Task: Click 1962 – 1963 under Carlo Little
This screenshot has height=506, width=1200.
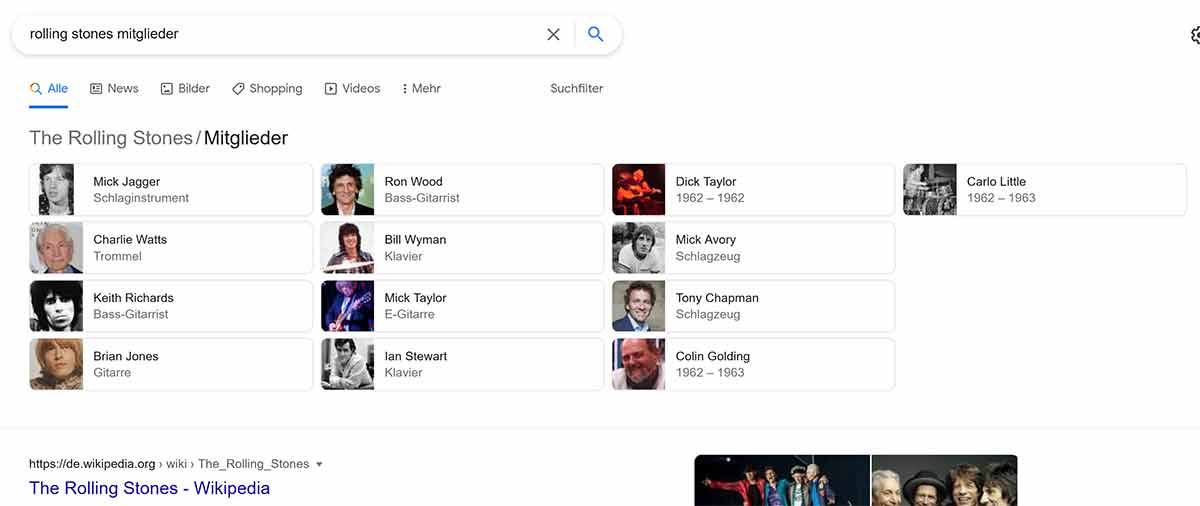Action: (x=1001, y=198)
